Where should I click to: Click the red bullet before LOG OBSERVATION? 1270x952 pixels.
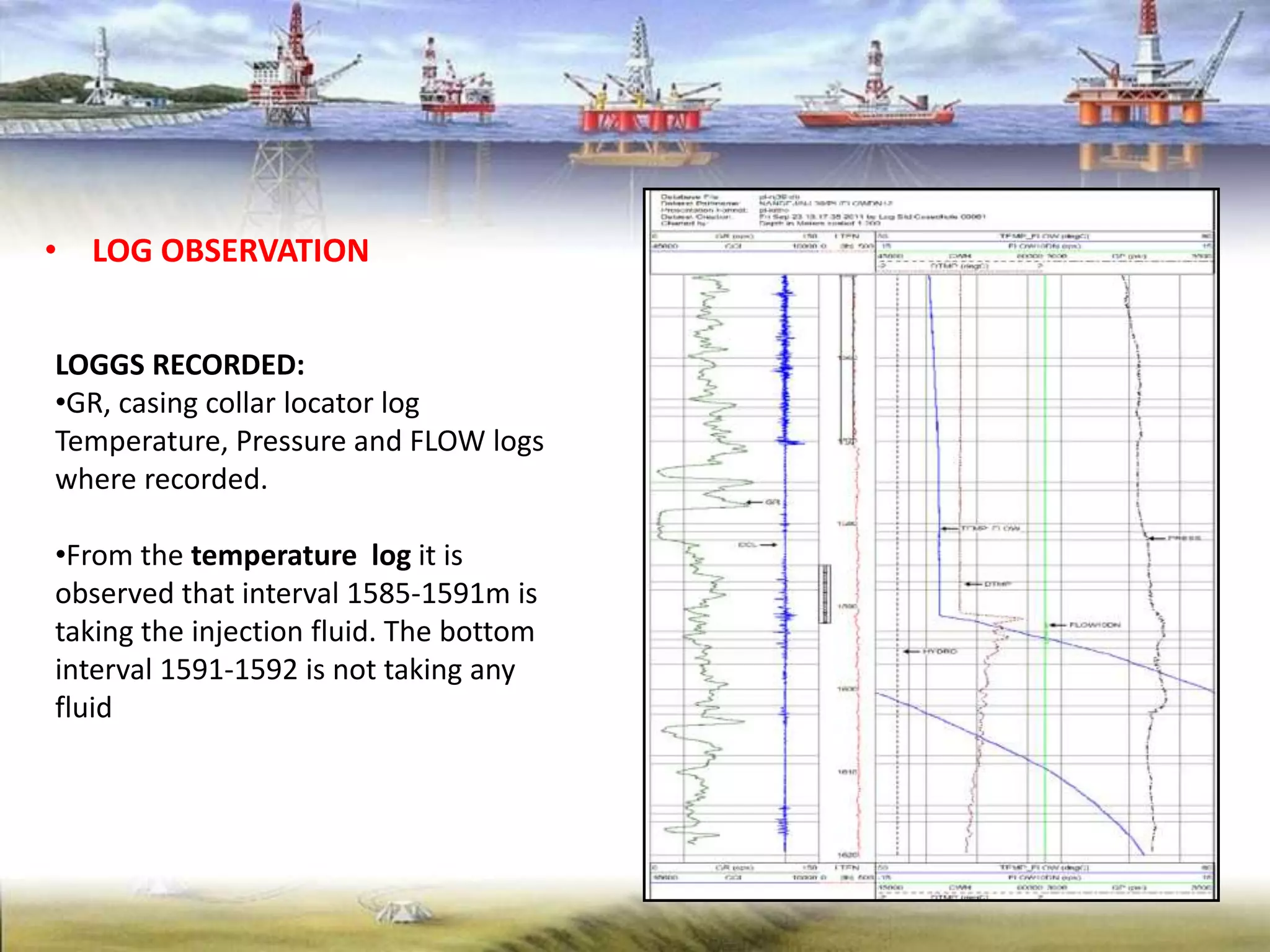click(x=51, y=251)
